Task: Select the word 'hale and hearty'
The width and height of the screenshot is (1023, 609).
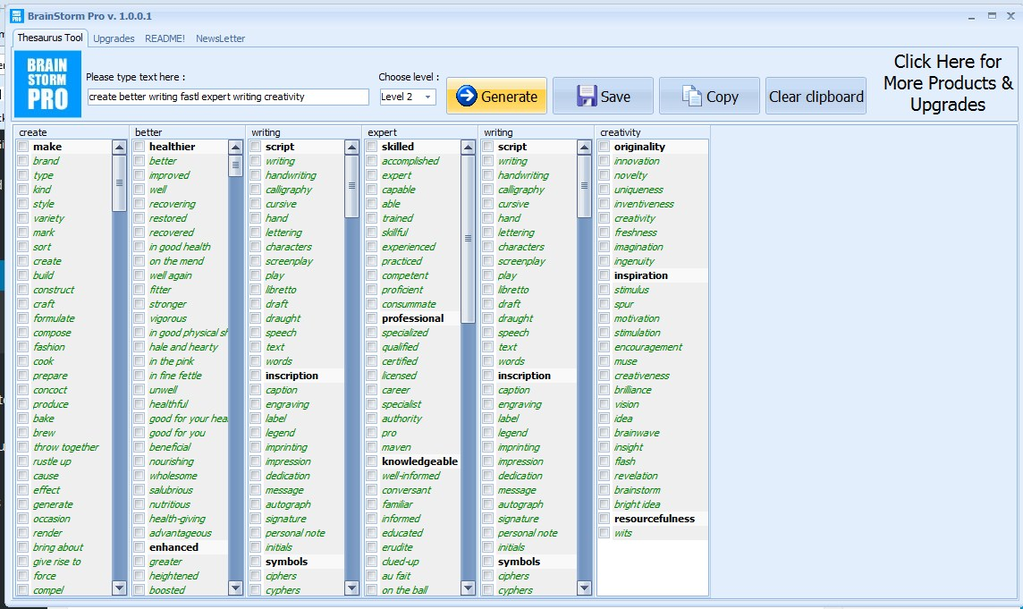Action: tap(183, 347)
